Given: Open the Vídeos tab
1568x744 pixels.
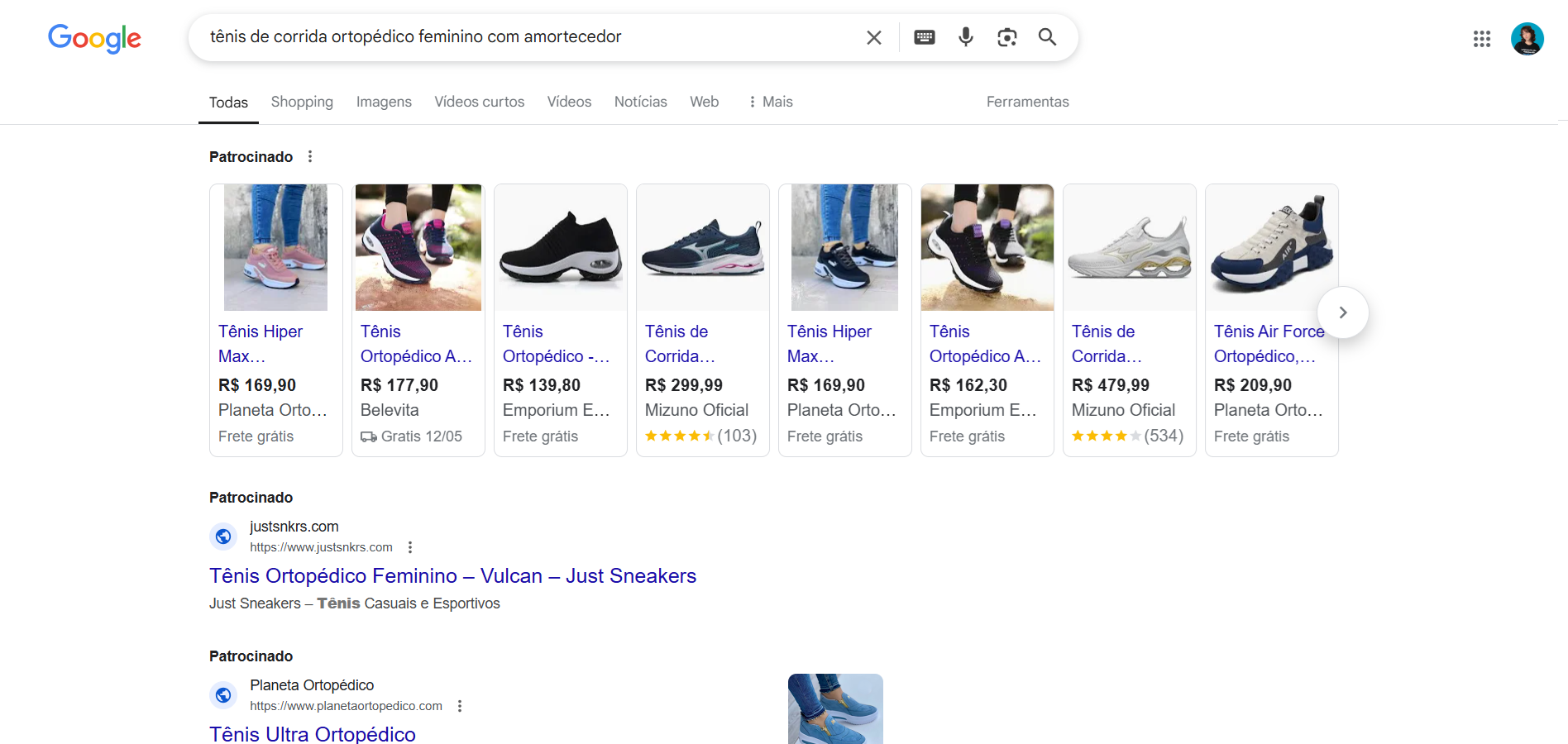Looking at the screenshot, I should [x=569, y=102].
